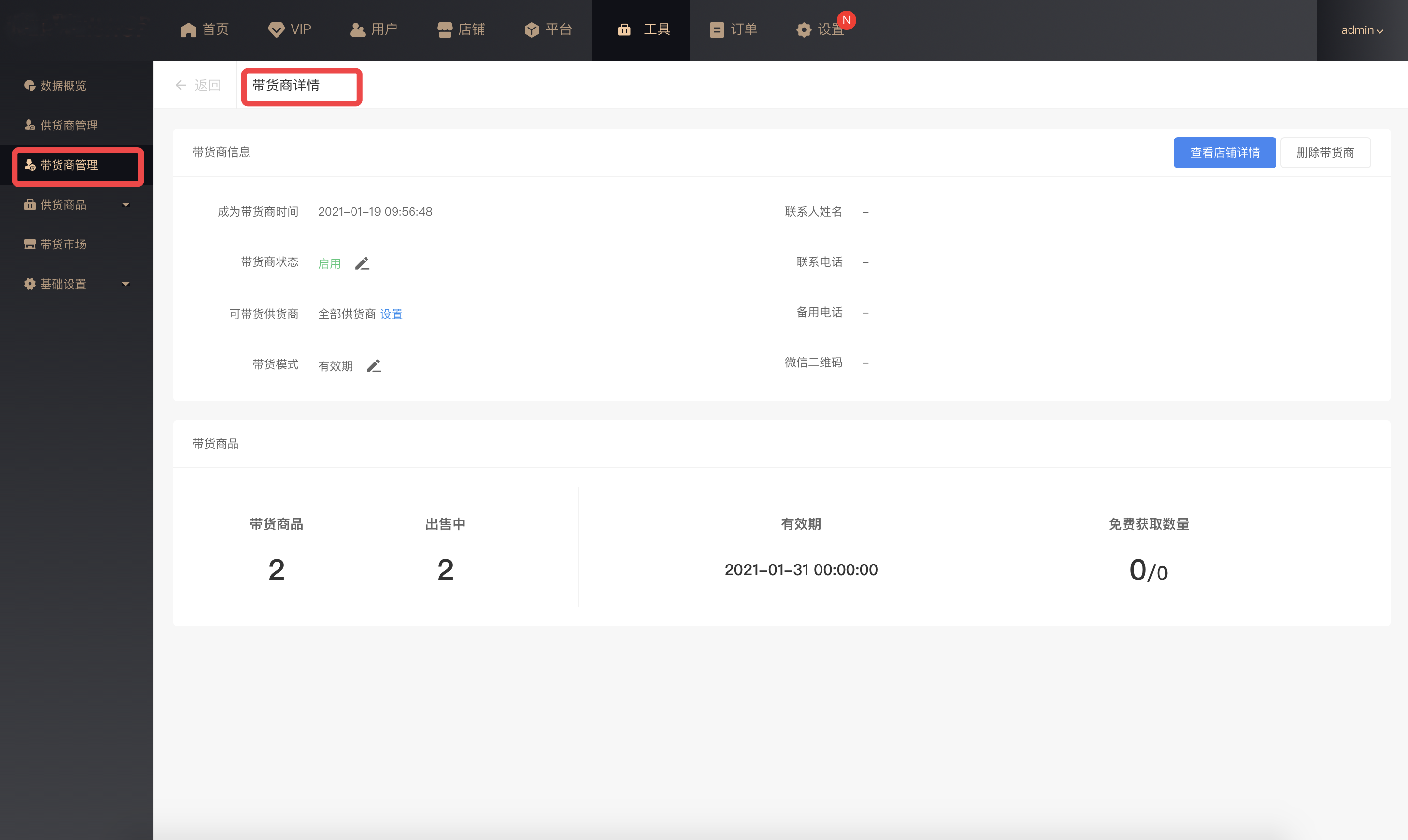This screenshot has width=1408, height=840.
Task: Expand the 基础设置 sidebar submenu arrow
Action: point(126,284)
